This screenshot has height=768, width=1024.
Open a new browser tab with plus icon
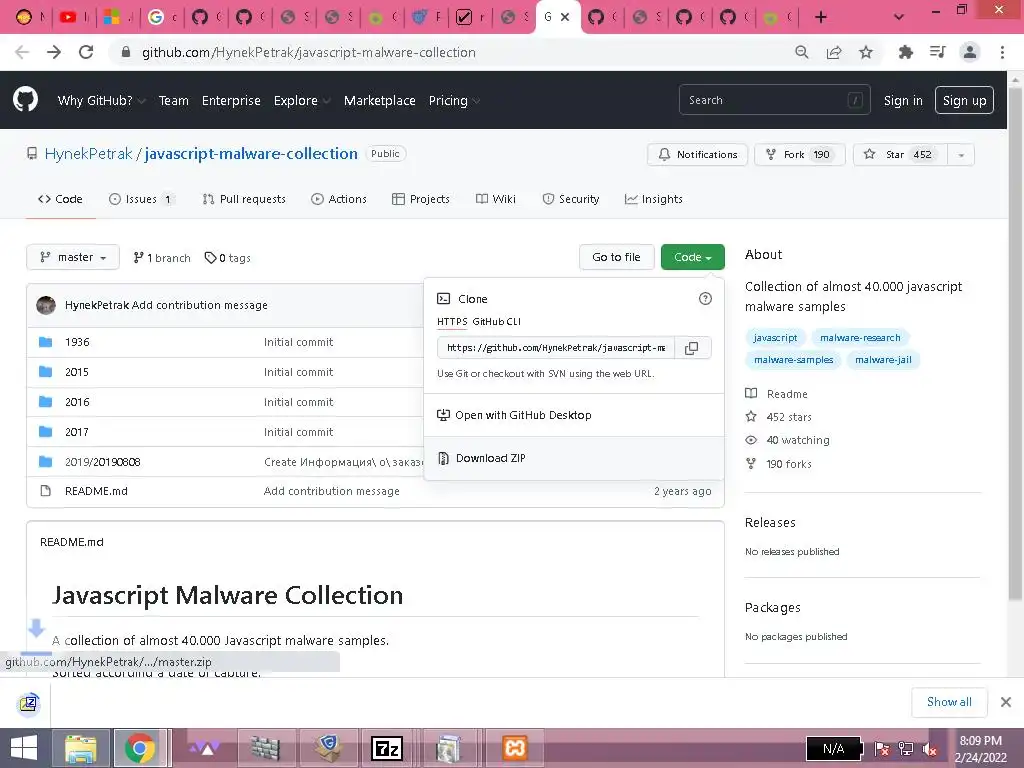(x=821, y=17)
